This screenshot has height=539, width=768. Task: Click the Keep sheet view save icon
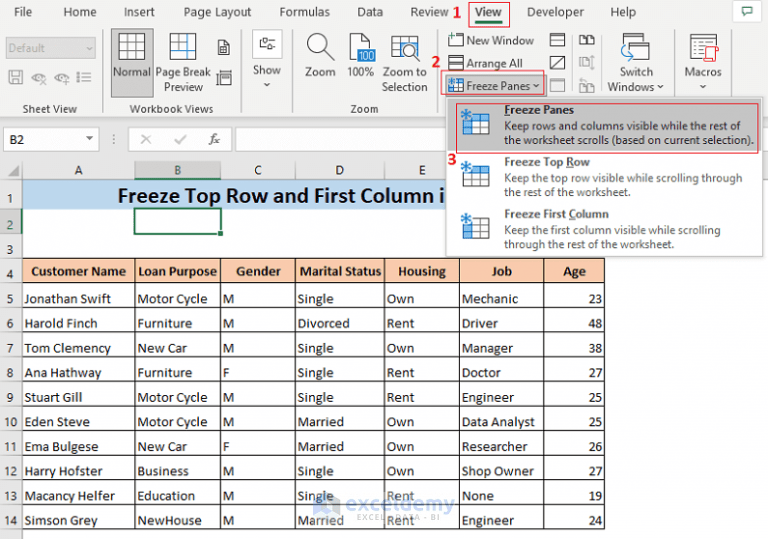click(x=16, y=77)
